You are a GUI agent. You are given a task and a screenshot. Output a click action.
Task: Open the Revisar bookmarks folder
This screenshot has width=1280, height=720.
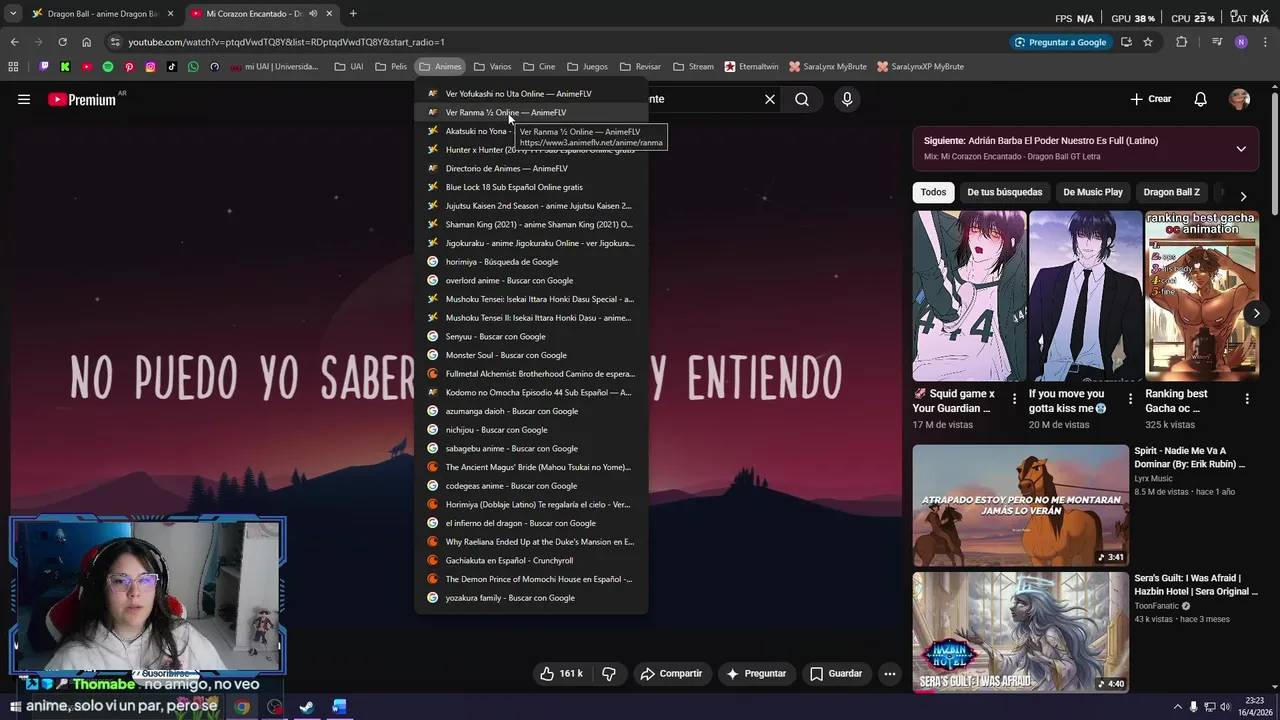(x=640, y=67)
